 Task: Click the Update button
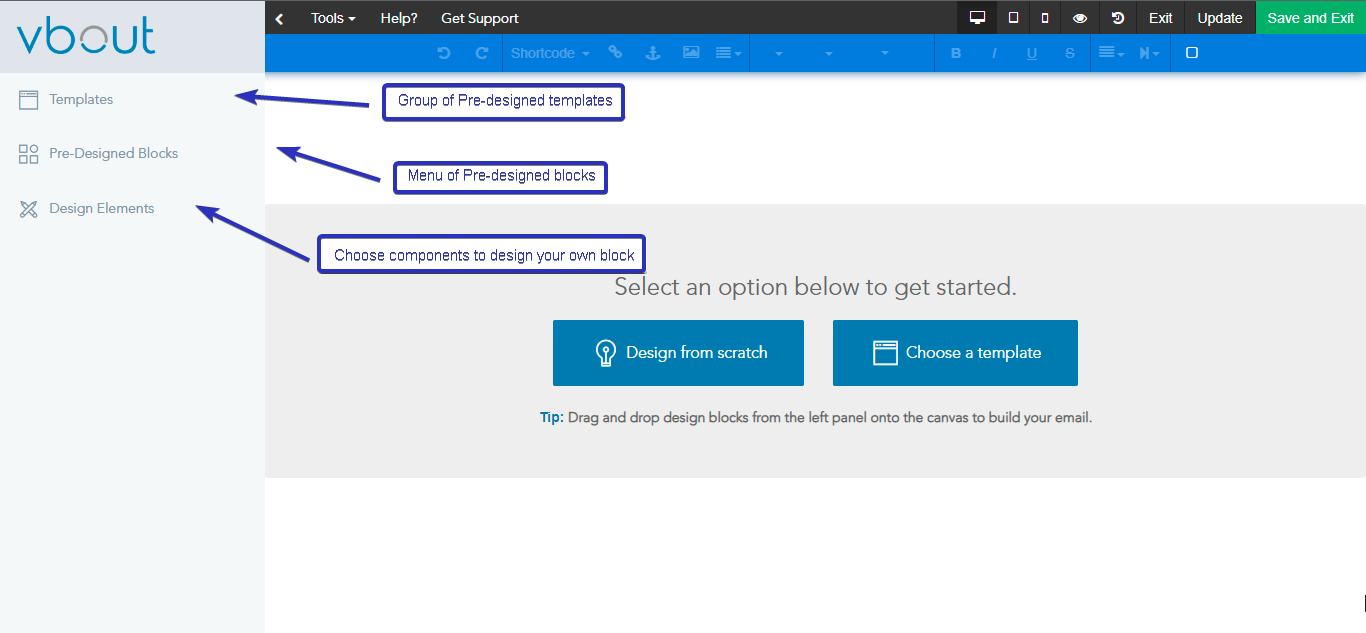pyautogui.click(x=1220, y=18)
